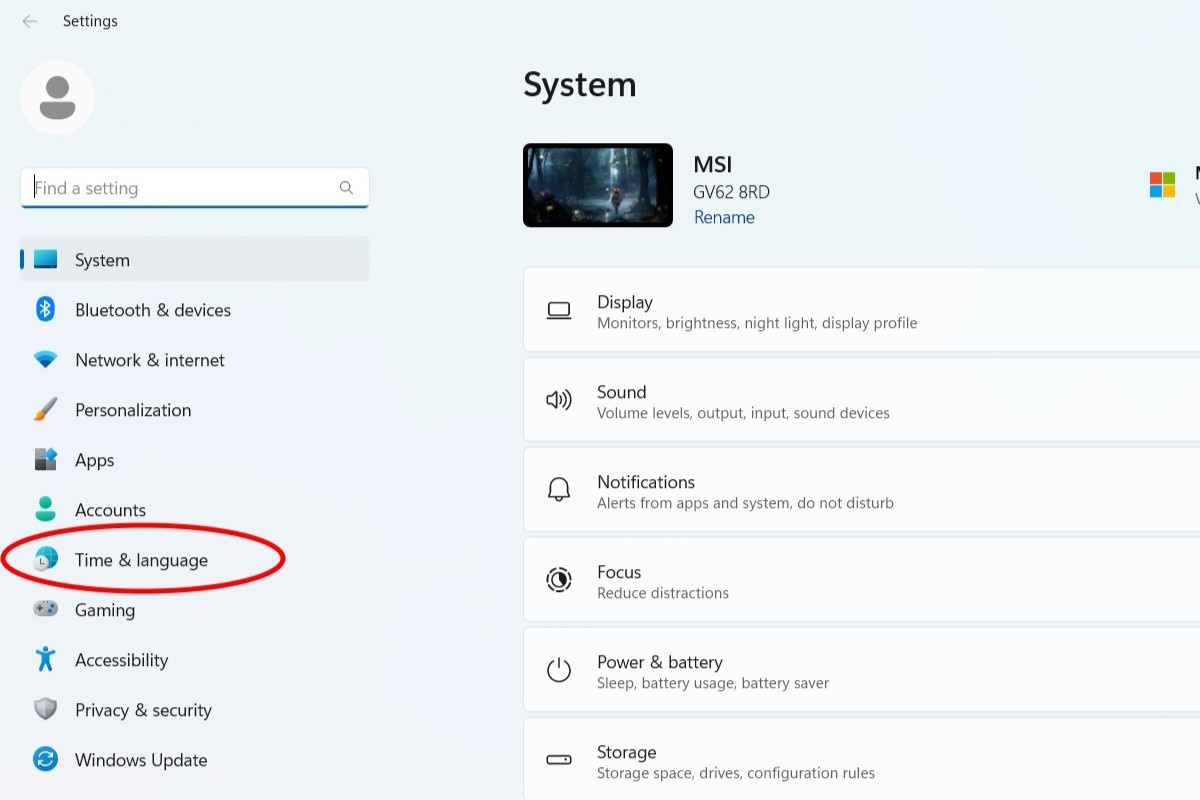Click the Rename link under MSI
1200x800 pixels.
tap(724, 217)
